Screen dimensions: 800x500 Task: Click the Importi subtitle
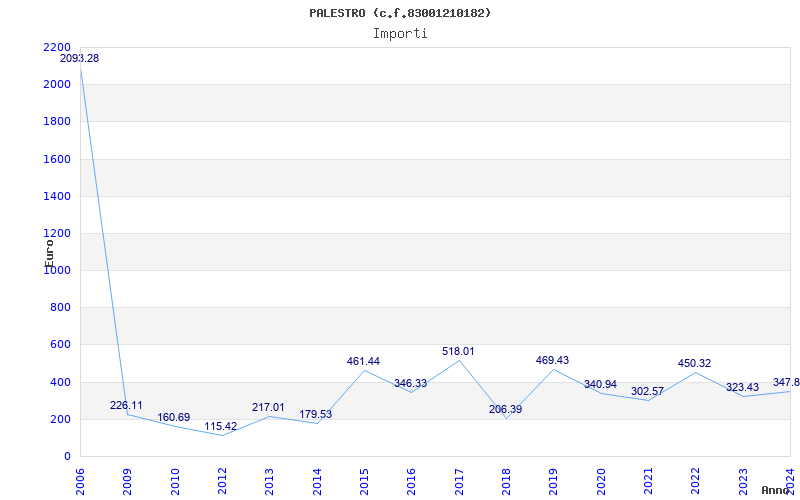(400, 33)
